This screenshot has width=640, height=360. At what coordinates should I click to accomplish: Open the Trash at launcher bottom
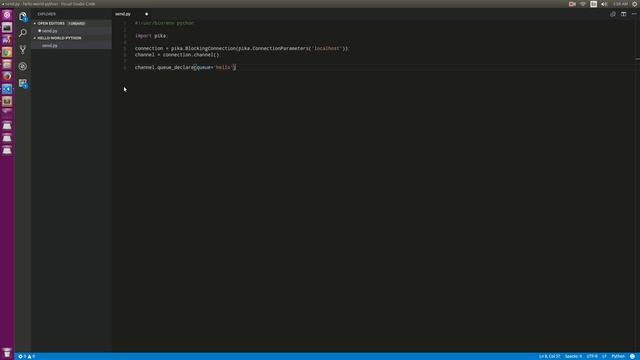(x=7, y=353)
